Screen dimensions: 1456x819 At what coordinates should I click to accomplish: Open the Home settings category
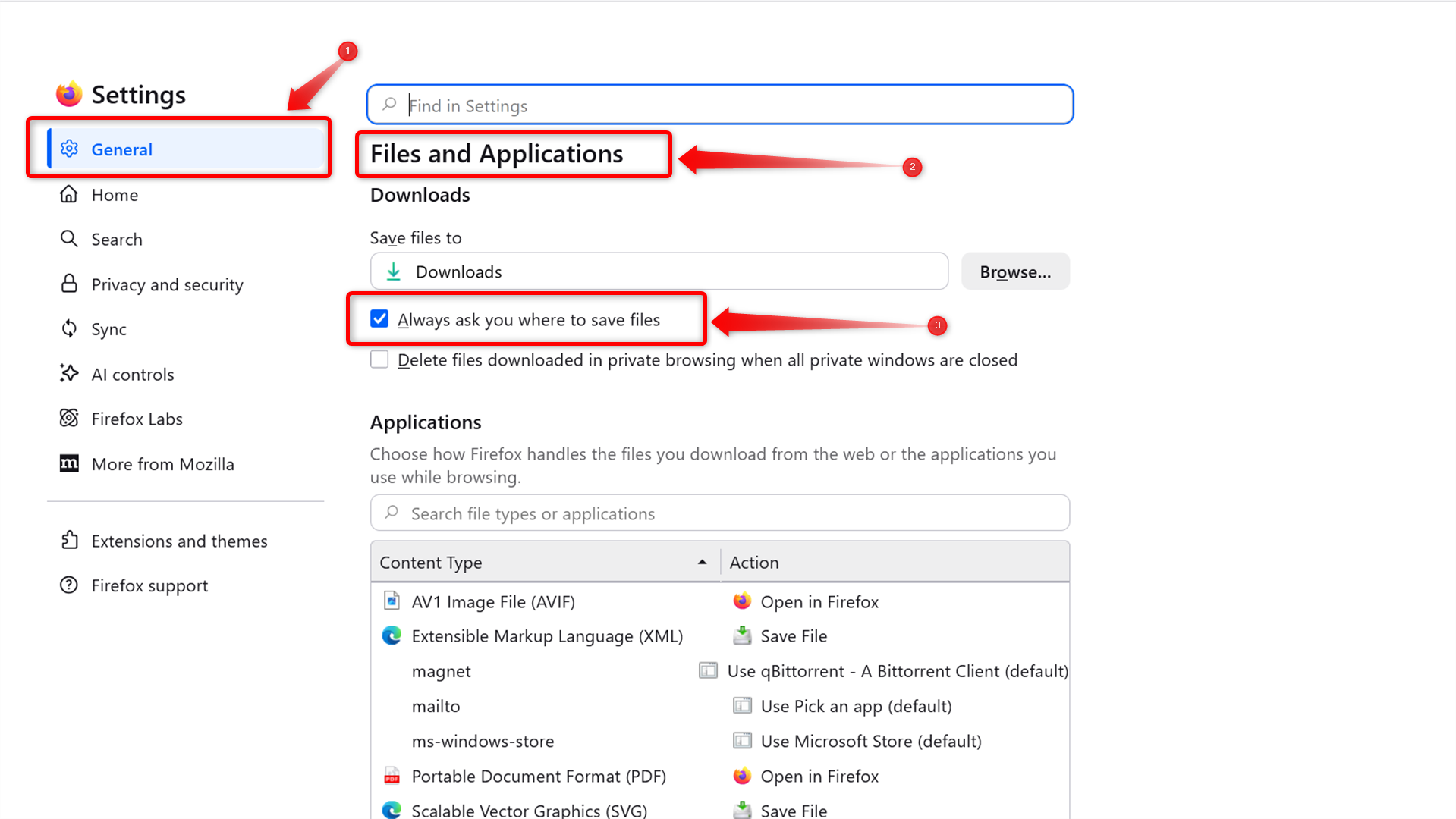coord(186,194)
